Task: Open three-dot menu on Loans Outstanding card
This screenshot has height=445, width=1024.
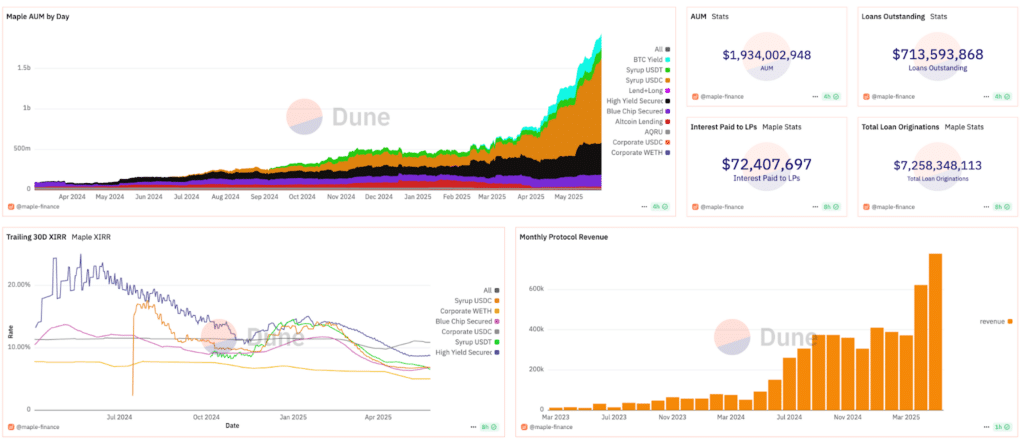Action: (x=985, y=97)
